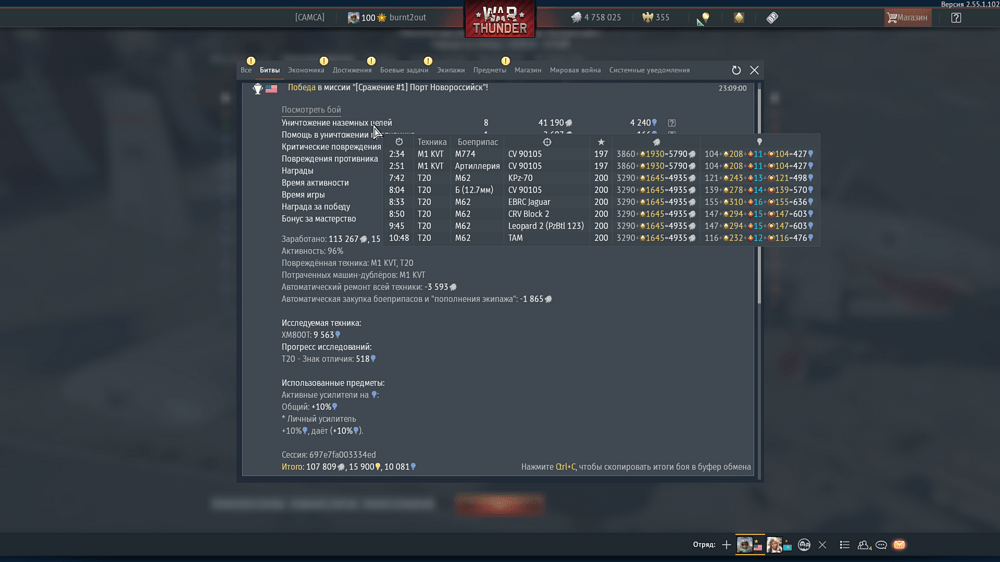The width and height of the screenshot is (1000, 562).
Task: Open the orange mail envelope icon
Action: pos(899,545)
